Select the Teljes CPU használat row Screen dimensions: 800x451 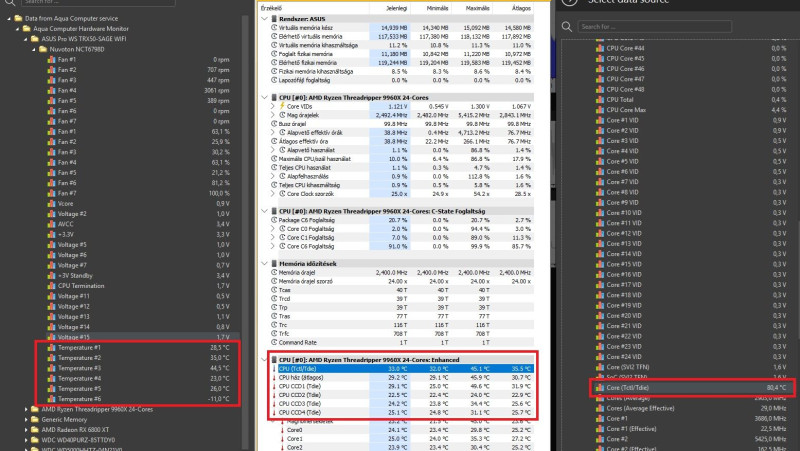[x=402, y=167]
